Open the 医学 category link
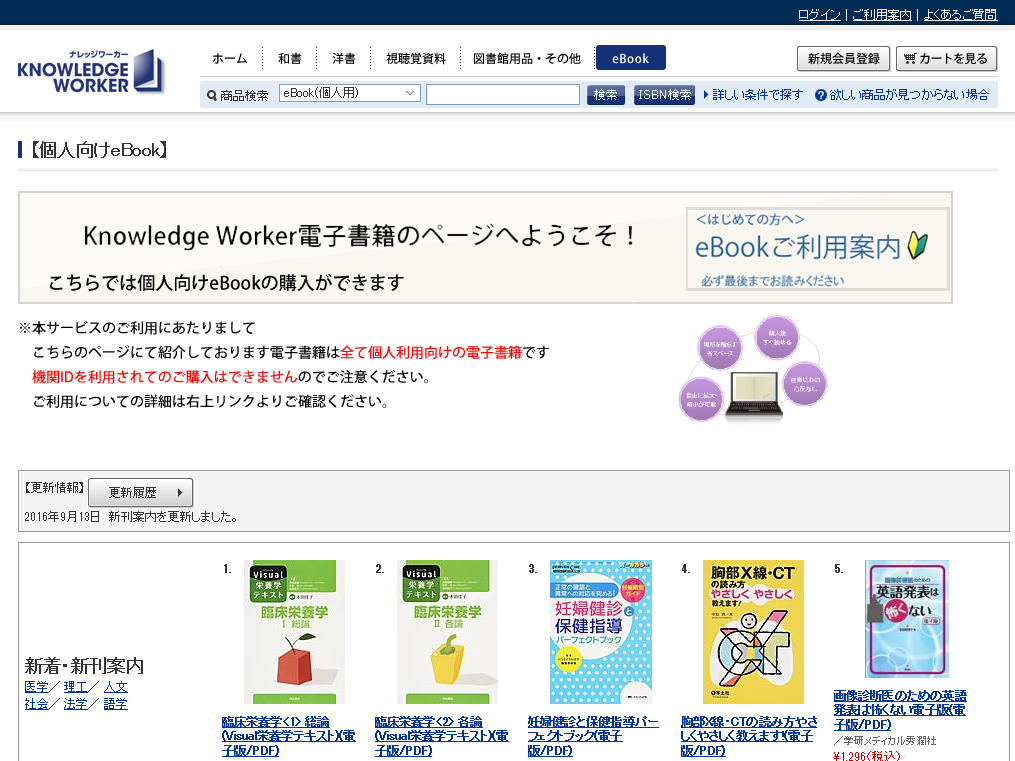 tap(36, 687)
